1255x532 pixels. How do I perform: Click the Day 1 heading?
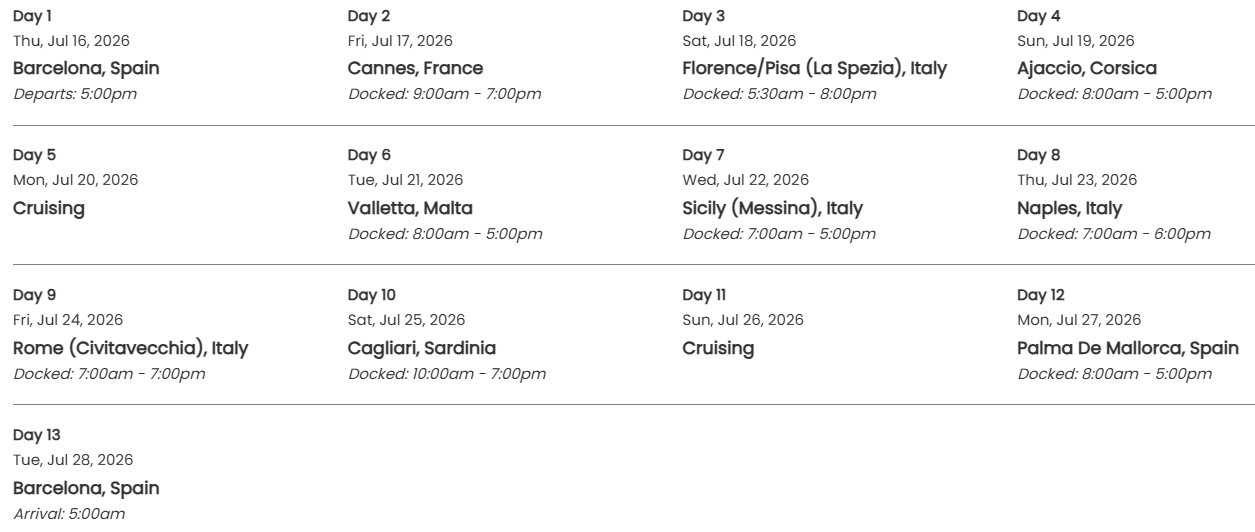coord(32,16)
